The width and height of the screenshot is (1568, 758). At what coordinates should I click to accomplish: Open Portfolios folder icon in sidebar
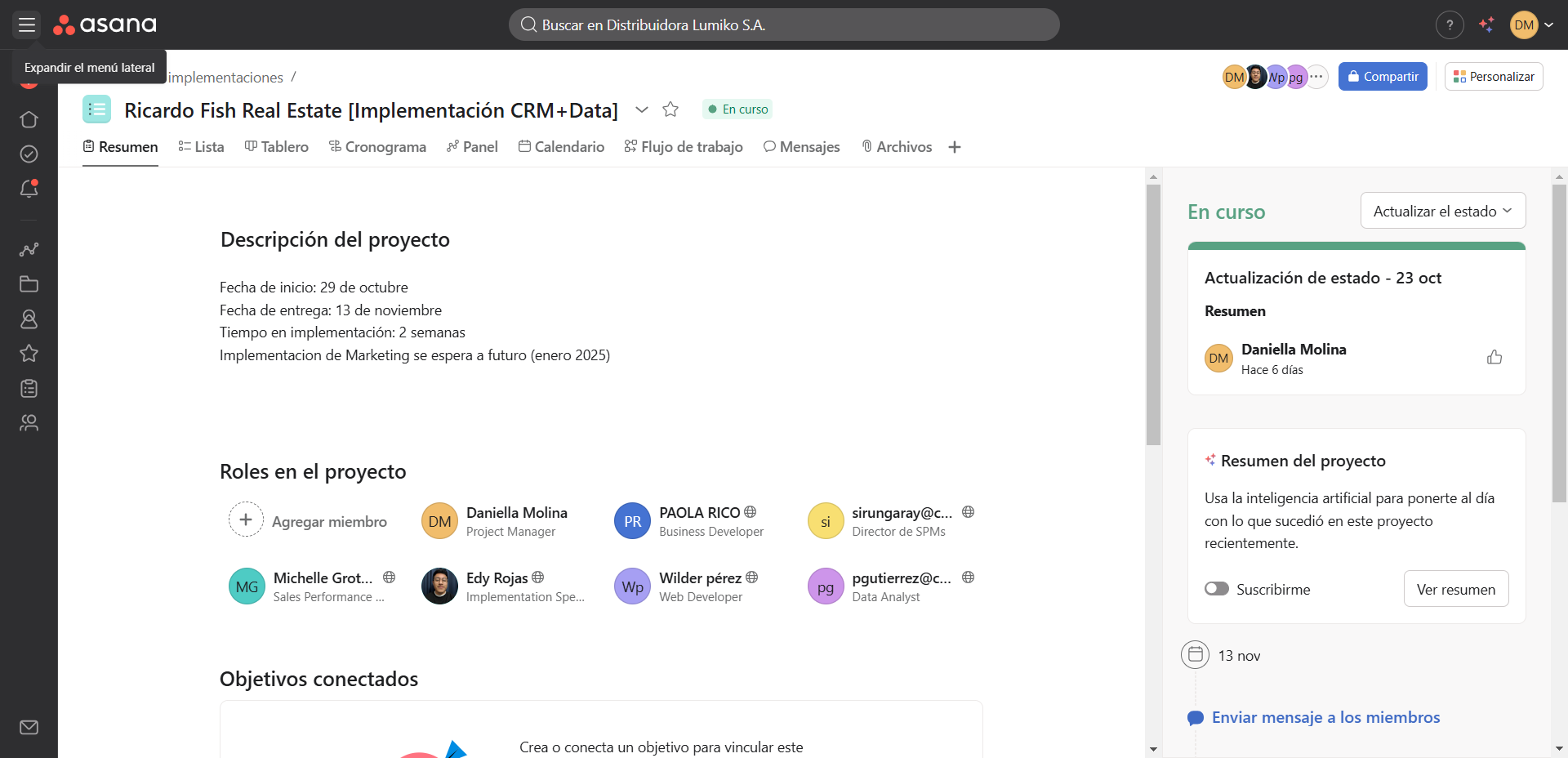(x=29, y=284)
